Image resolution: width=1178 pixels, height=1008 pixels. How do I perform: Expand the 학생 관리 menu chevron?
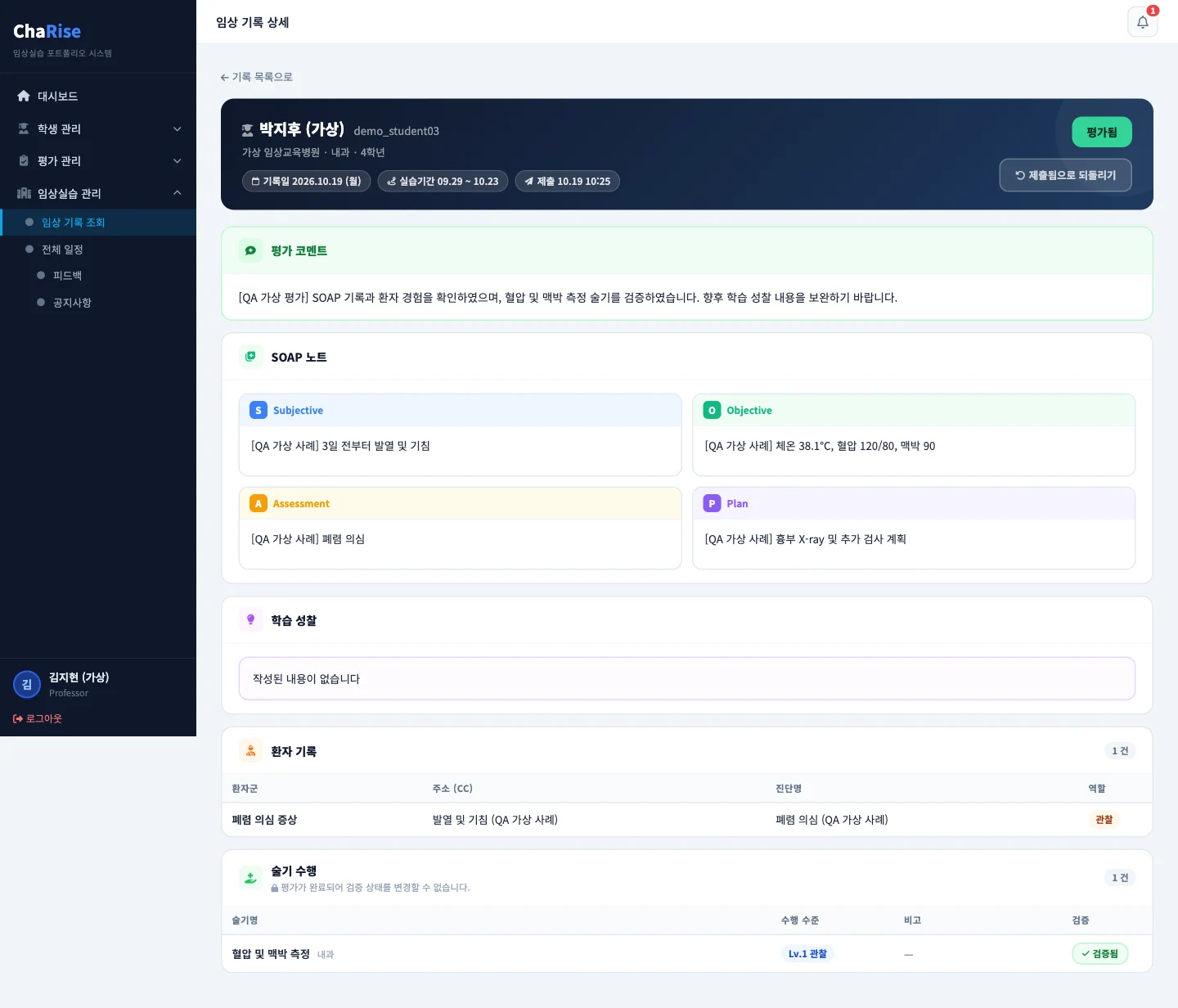coord(178,128)
